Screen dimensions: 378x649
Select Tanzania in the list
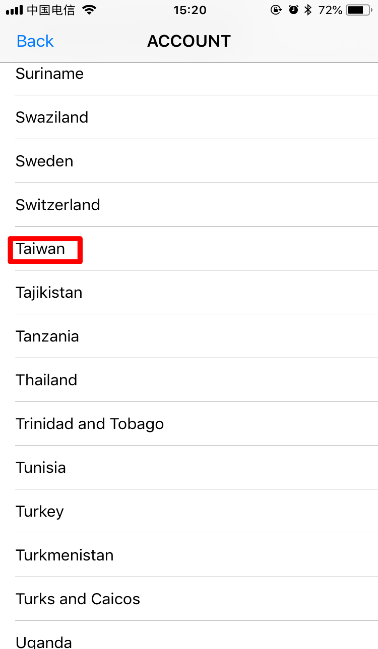[x=189, y=336]
